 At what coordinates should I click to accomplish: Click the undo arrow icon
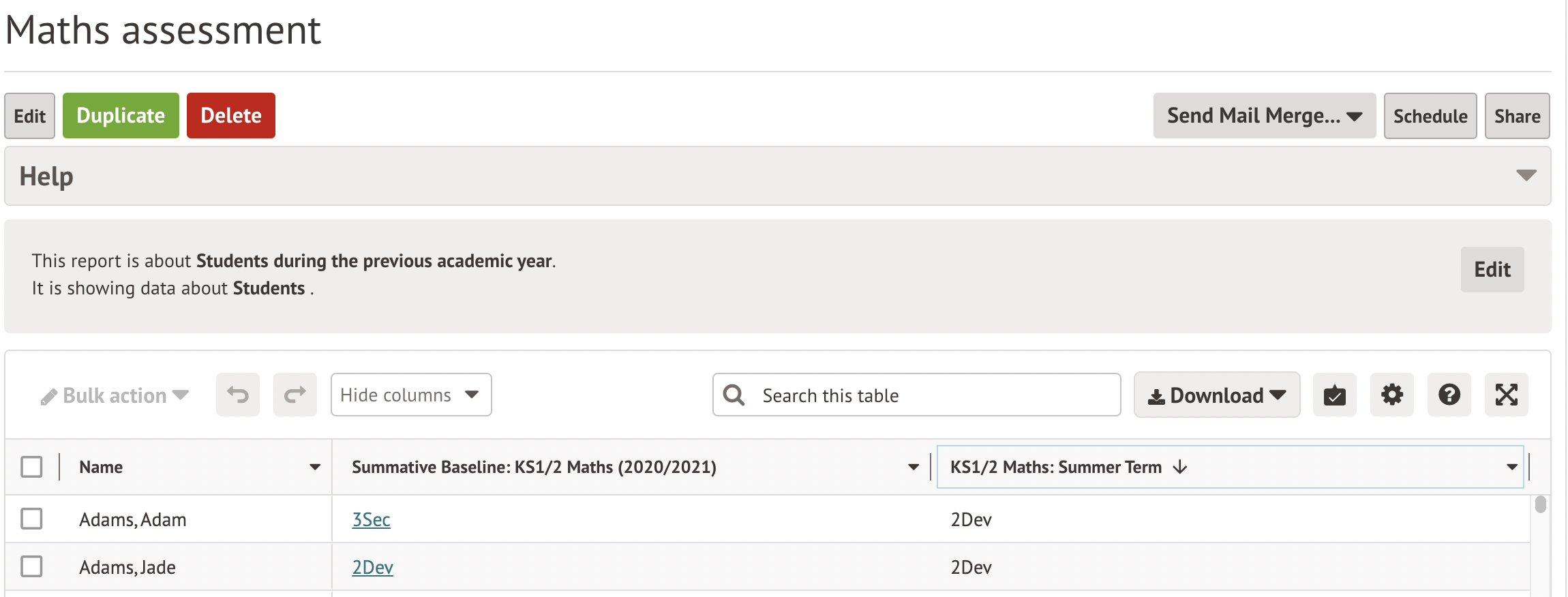pos(238,395)
